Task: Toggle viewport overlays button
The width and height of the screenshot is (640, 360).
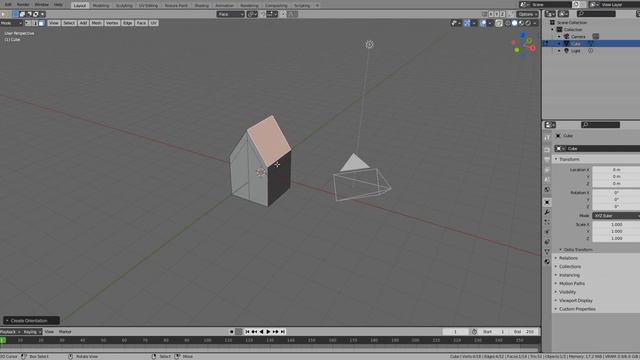Action: tap(483, 23)
